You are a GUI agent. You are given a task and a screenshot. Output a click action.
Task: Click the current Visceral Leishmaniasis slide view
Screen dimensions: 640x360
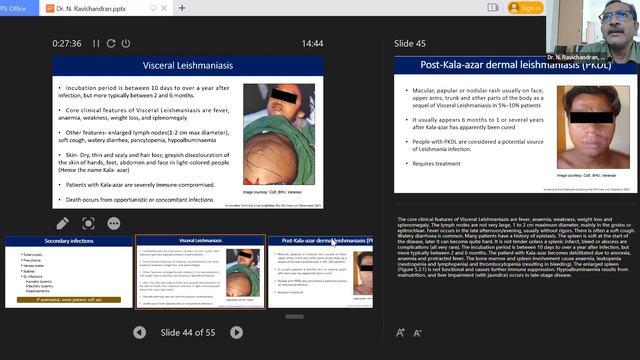(188, 132)
